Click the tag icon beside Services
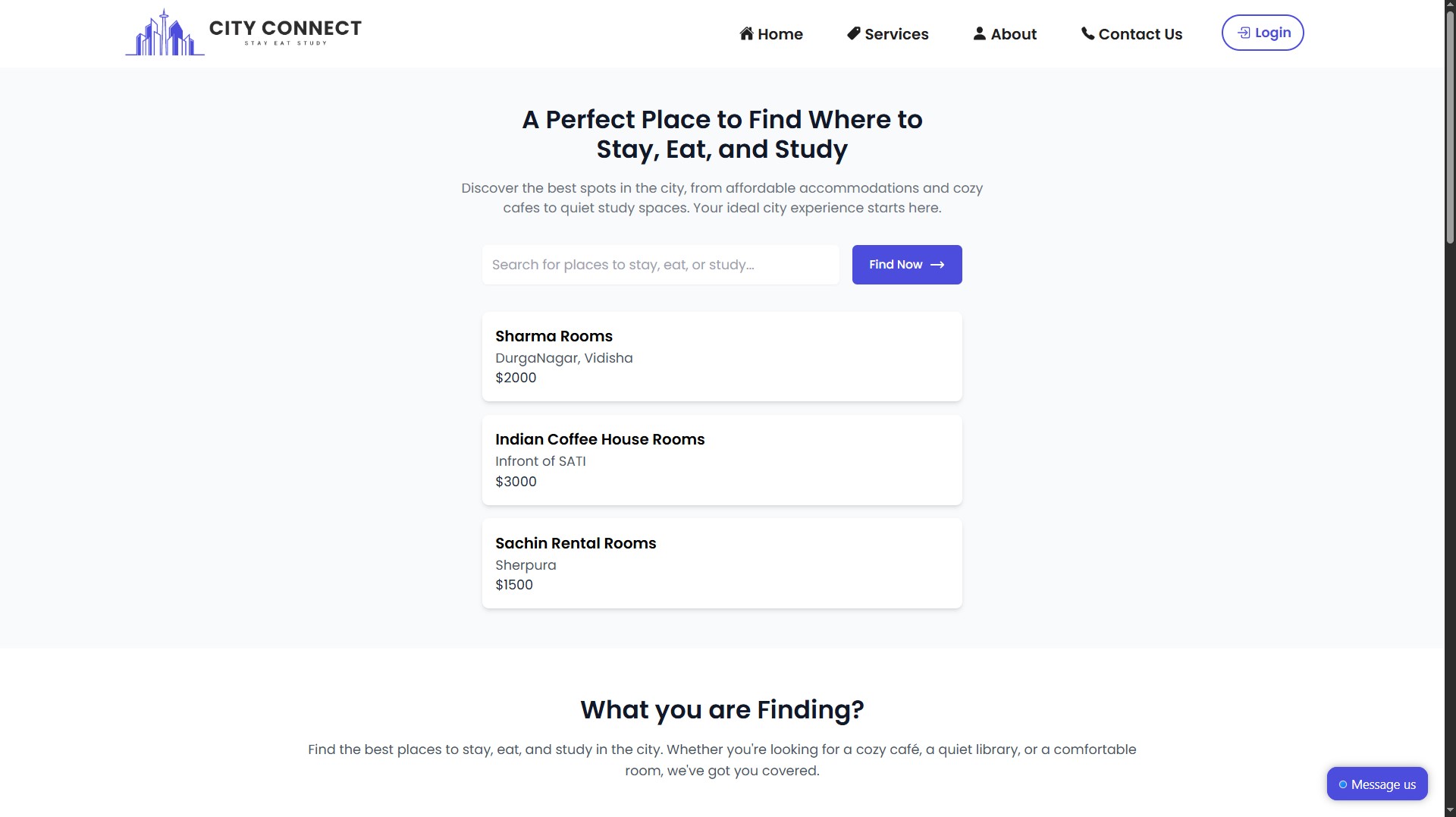The width and height of the screenshot is (1456, 817). [853, 33]
